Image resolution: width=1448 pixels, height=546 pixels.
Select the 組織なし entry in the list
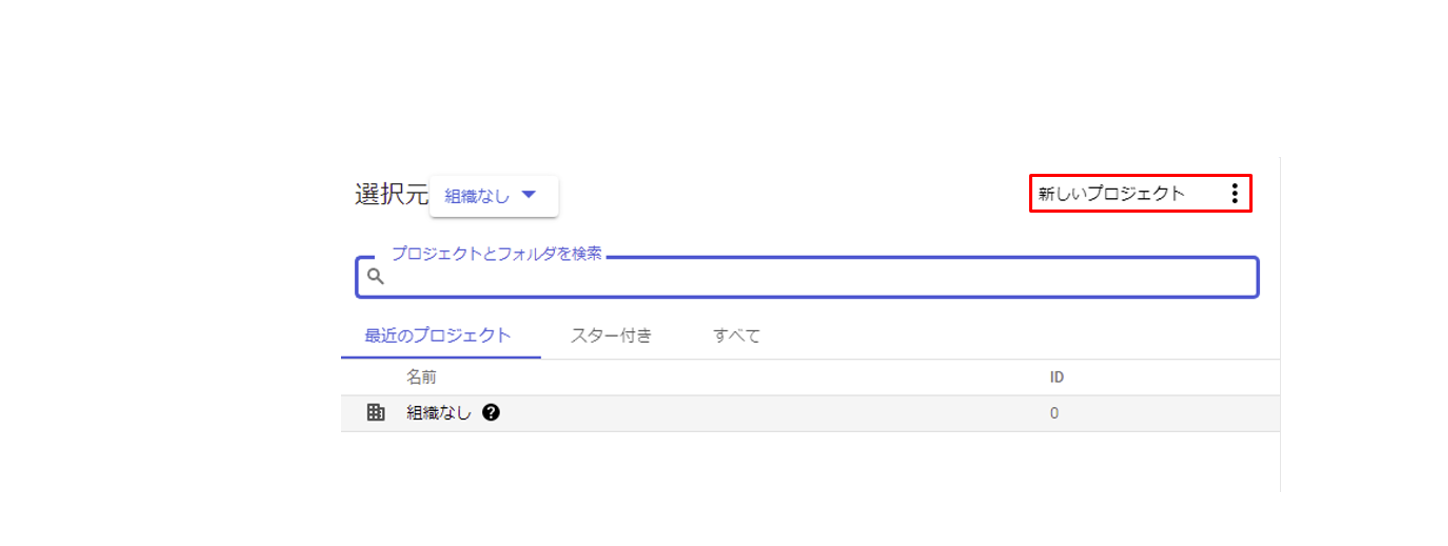(439, 412)
